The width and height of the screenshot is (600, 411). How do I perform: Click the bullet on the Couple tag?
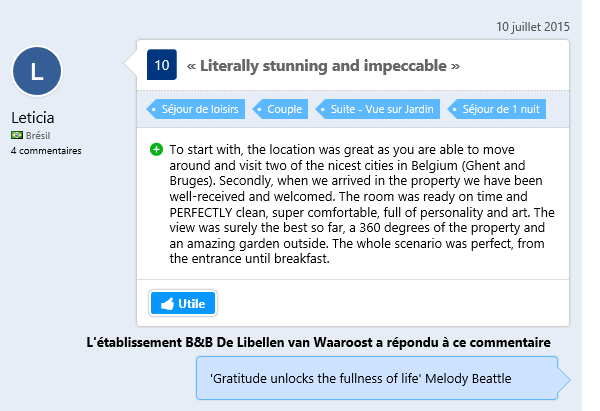(259, 109)
